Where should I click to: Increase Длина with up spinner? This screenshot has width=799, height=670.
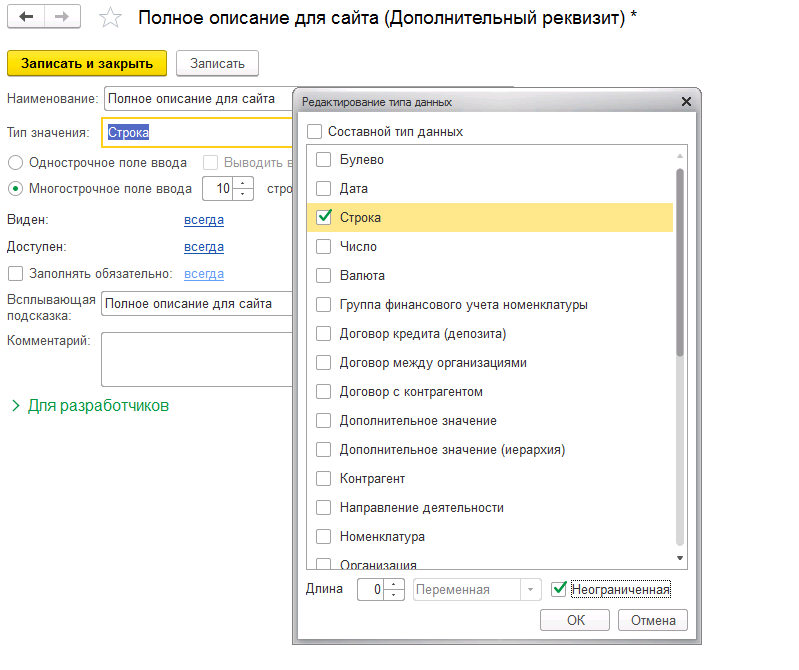pos(394,584)
